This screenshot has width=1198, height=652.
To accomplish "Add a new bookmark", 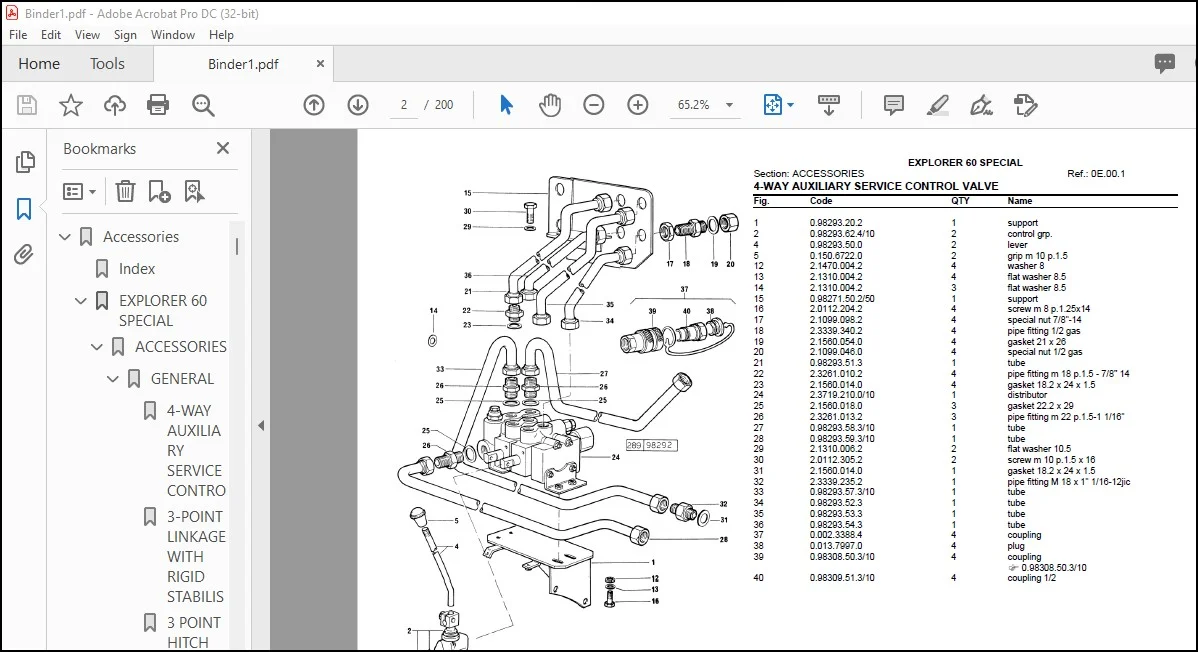I will [x=159, y=191].
